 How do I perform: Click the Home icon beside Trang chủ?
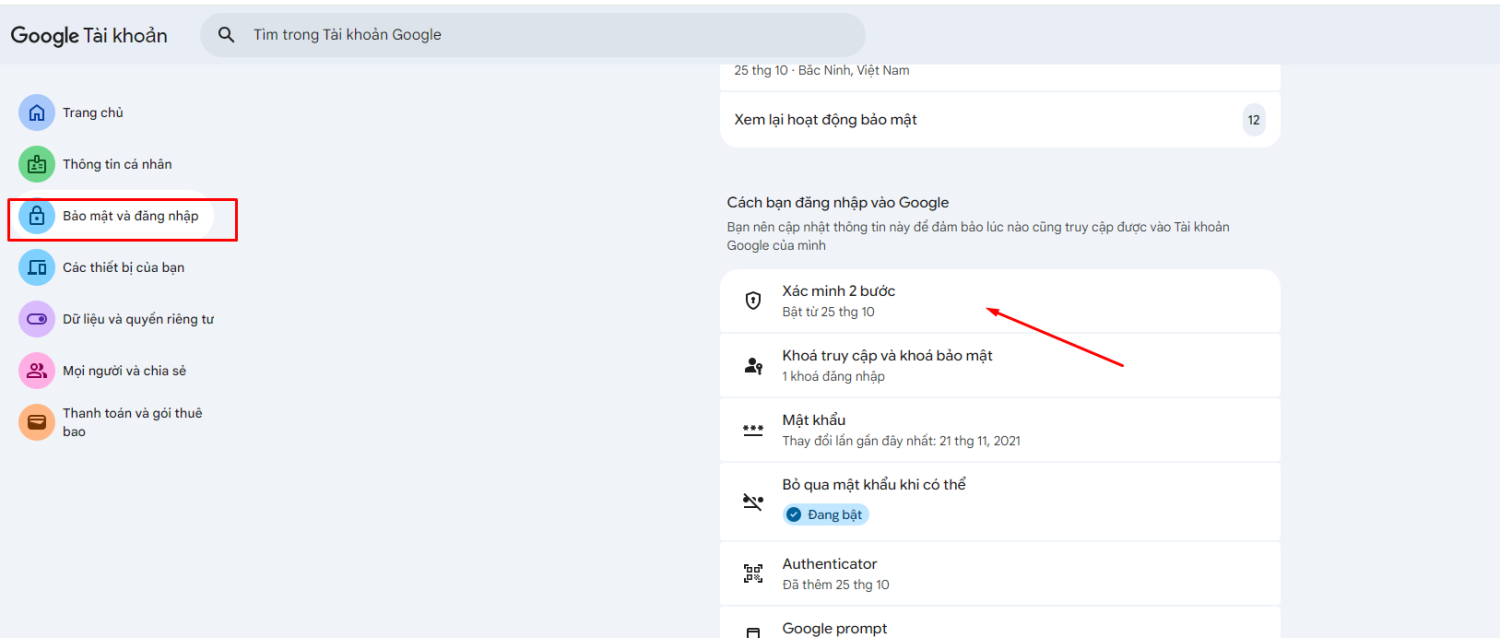click(x=36, y=113)
